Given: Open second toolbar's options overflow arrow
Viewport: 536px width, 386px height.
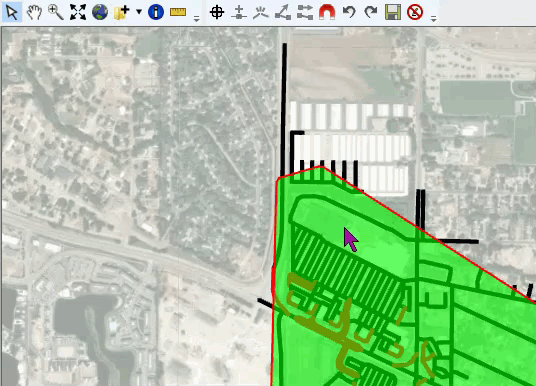Looking at the screenshot, I should point(433,18).
